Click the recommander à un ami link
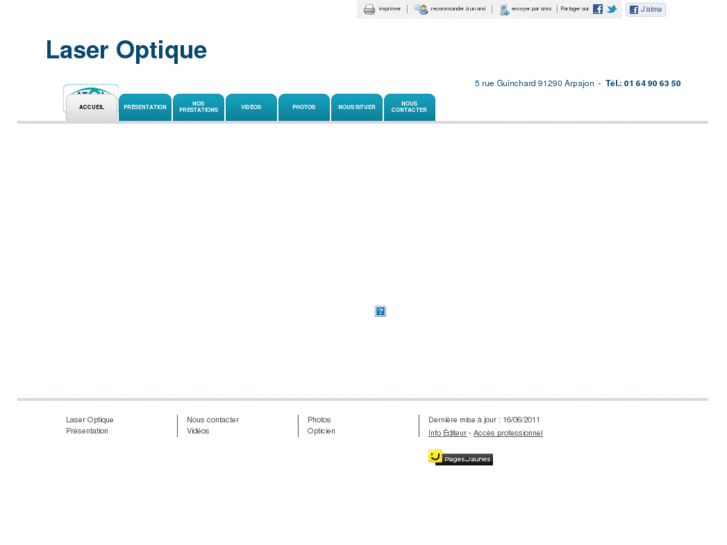This screenshot has width=727, height=545. coord(458,9)
